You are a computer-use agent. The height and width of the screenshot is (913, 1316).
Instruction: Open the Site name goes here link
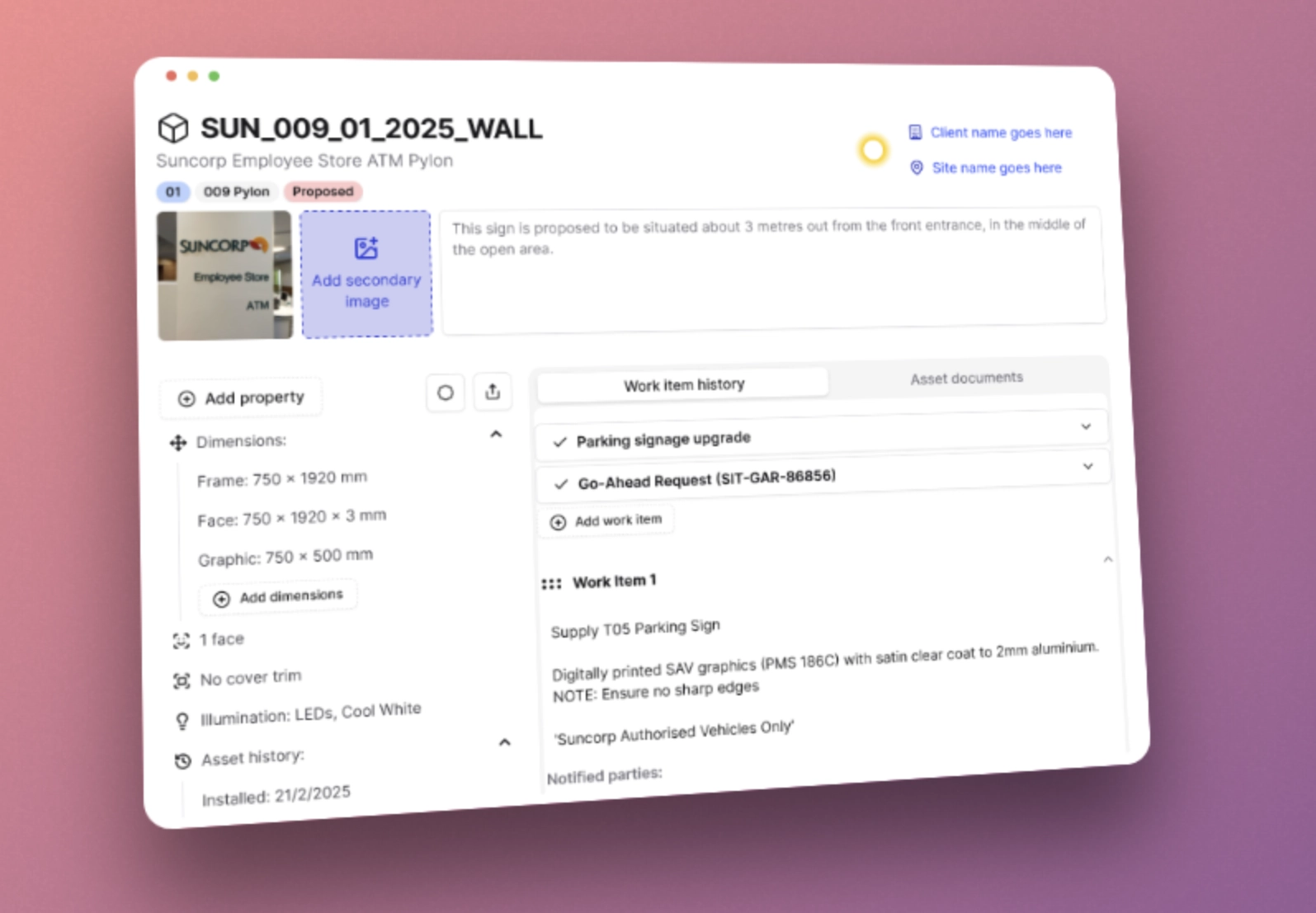click(997, 167)
